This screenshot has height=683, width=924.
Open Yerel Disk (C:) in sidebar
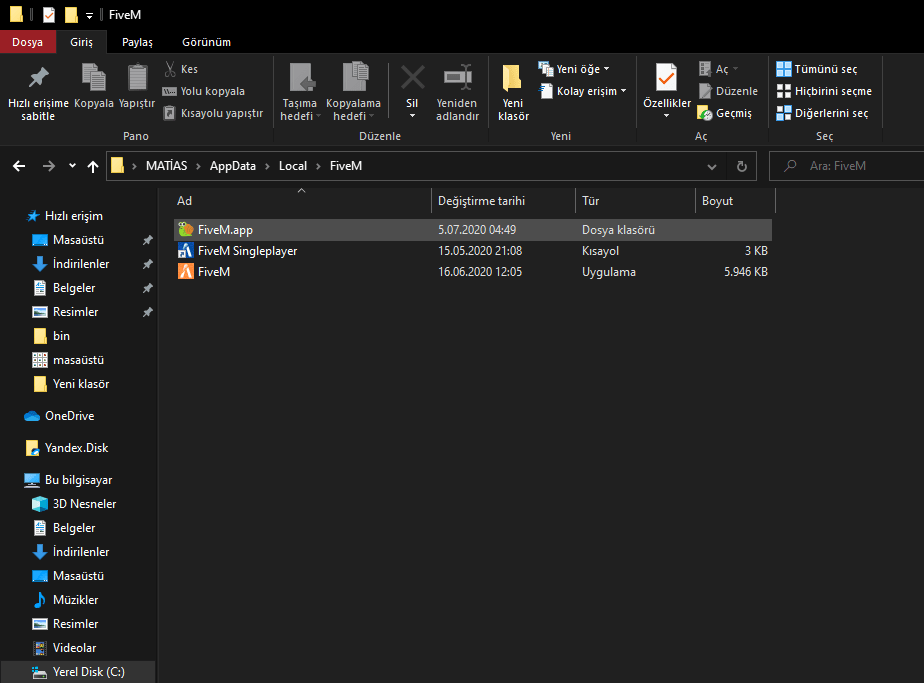[x=78, y=672]
